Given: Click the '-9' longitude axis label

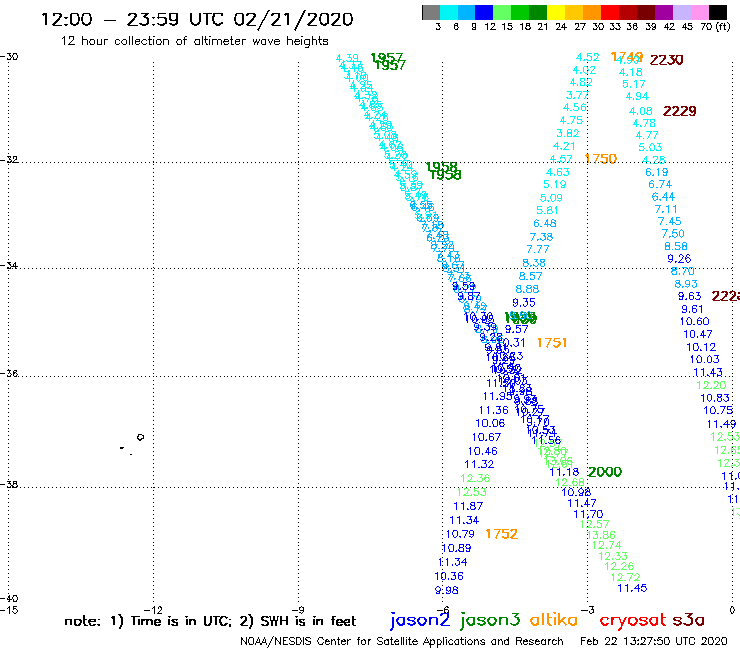Looking at the screenshot, I should click(x=298, y=610).
